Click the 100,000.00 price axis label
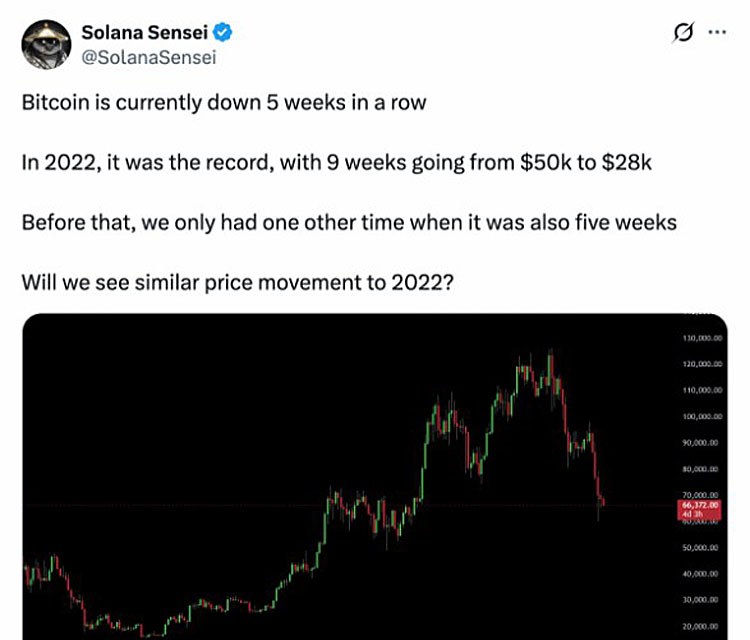 pos(702,417)
